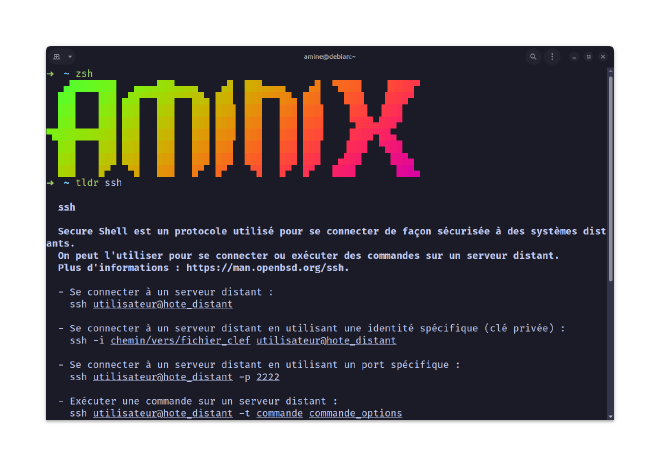Click the bold 'ssh' heading
660x466 pixels.
coord(67,207)
